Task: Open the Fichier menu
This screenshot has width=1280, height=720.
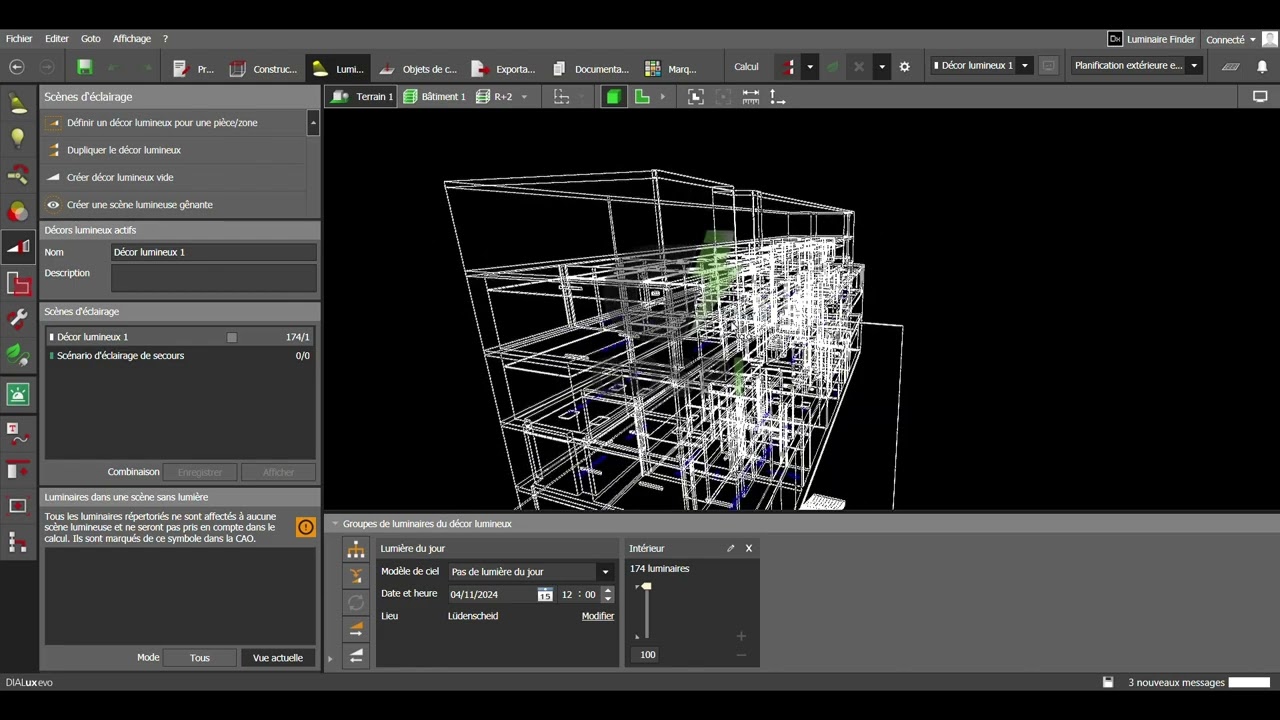Action: [x=19, y=39]
